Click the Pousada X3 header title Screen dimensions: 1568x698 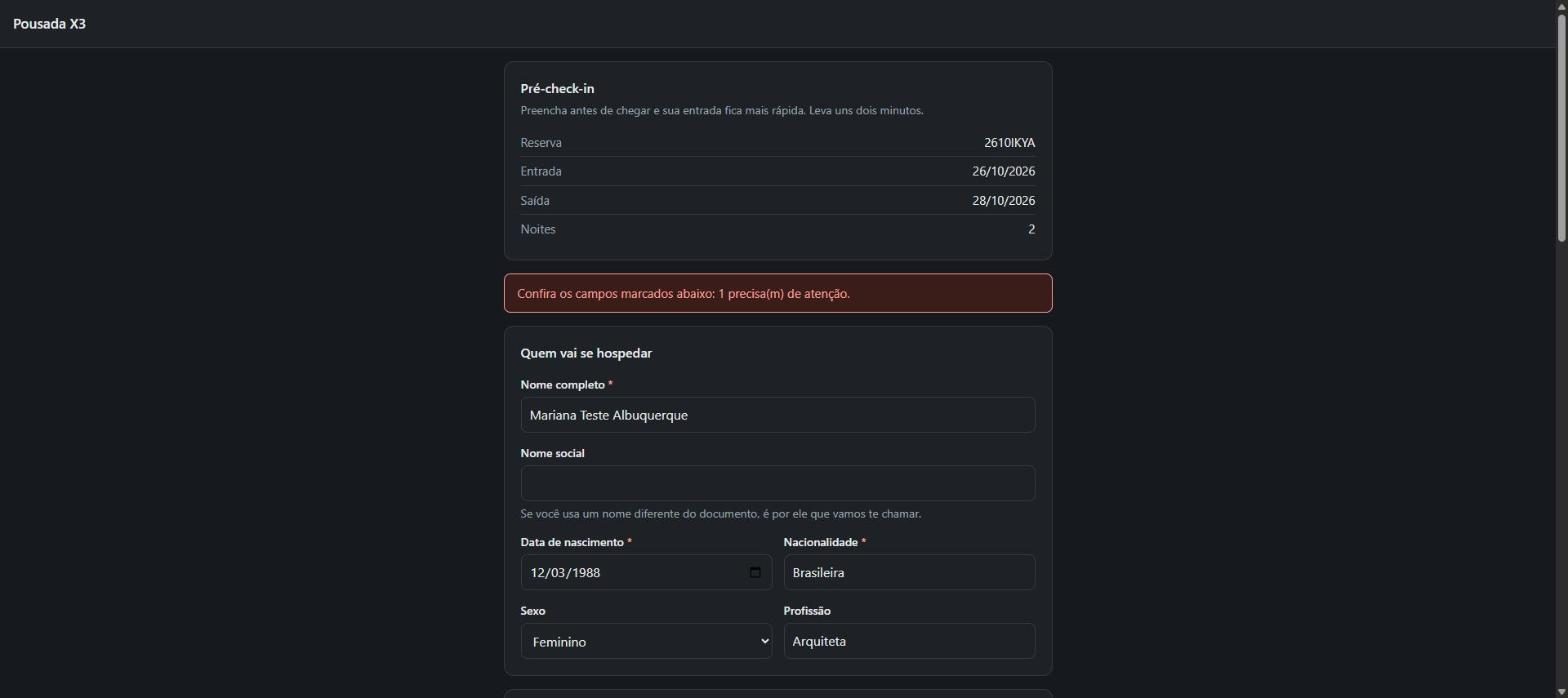click(x=49, y=24)
